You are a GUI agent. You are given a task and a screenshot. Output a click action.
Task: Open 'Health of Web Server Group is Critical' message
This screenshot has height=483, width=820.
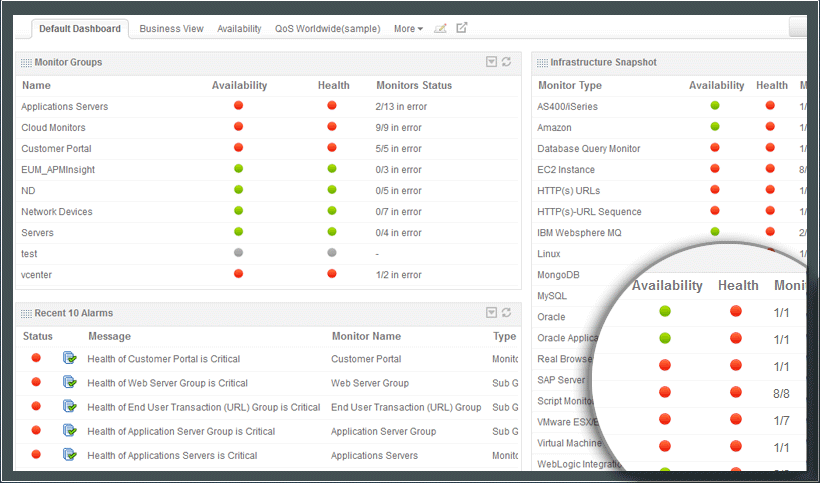[x=167, y=383]
